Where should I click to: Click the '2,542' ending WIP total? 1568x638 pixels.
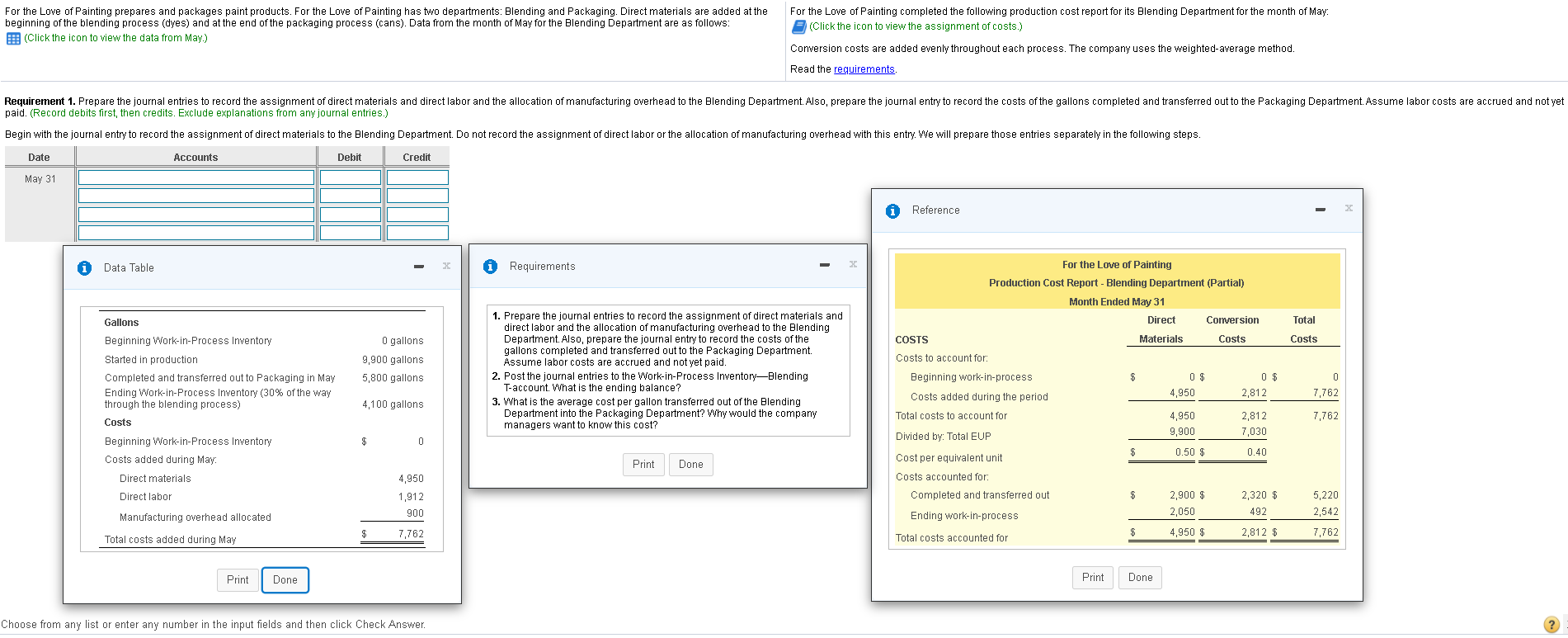pyautogui.click(x=1326, y=512)
